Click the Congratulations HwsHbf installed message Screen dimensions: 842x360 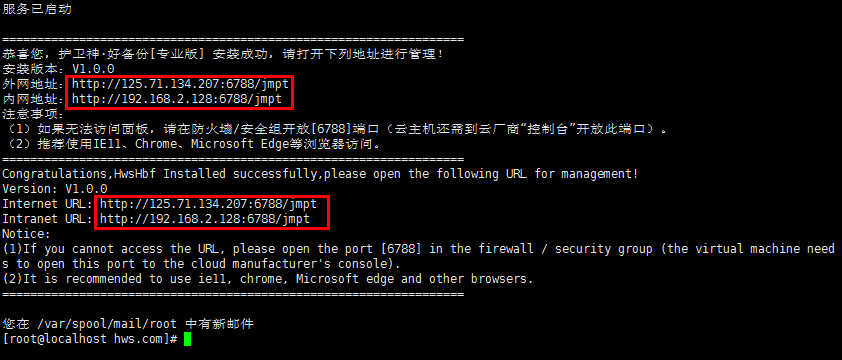(x=321, y=174)
